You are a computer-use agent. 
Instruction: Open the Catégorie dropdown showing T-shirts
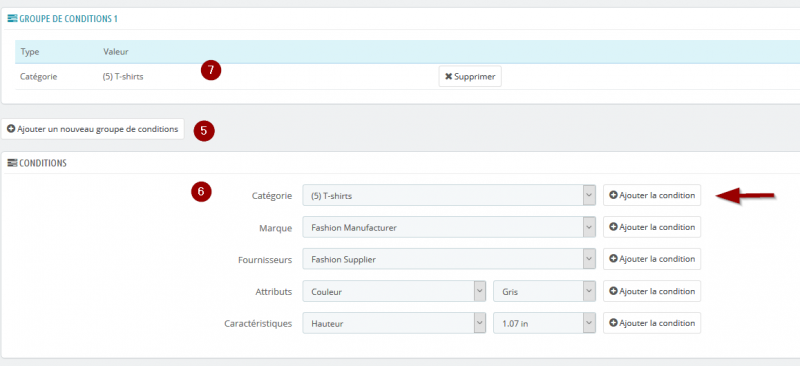coord(449,195)
